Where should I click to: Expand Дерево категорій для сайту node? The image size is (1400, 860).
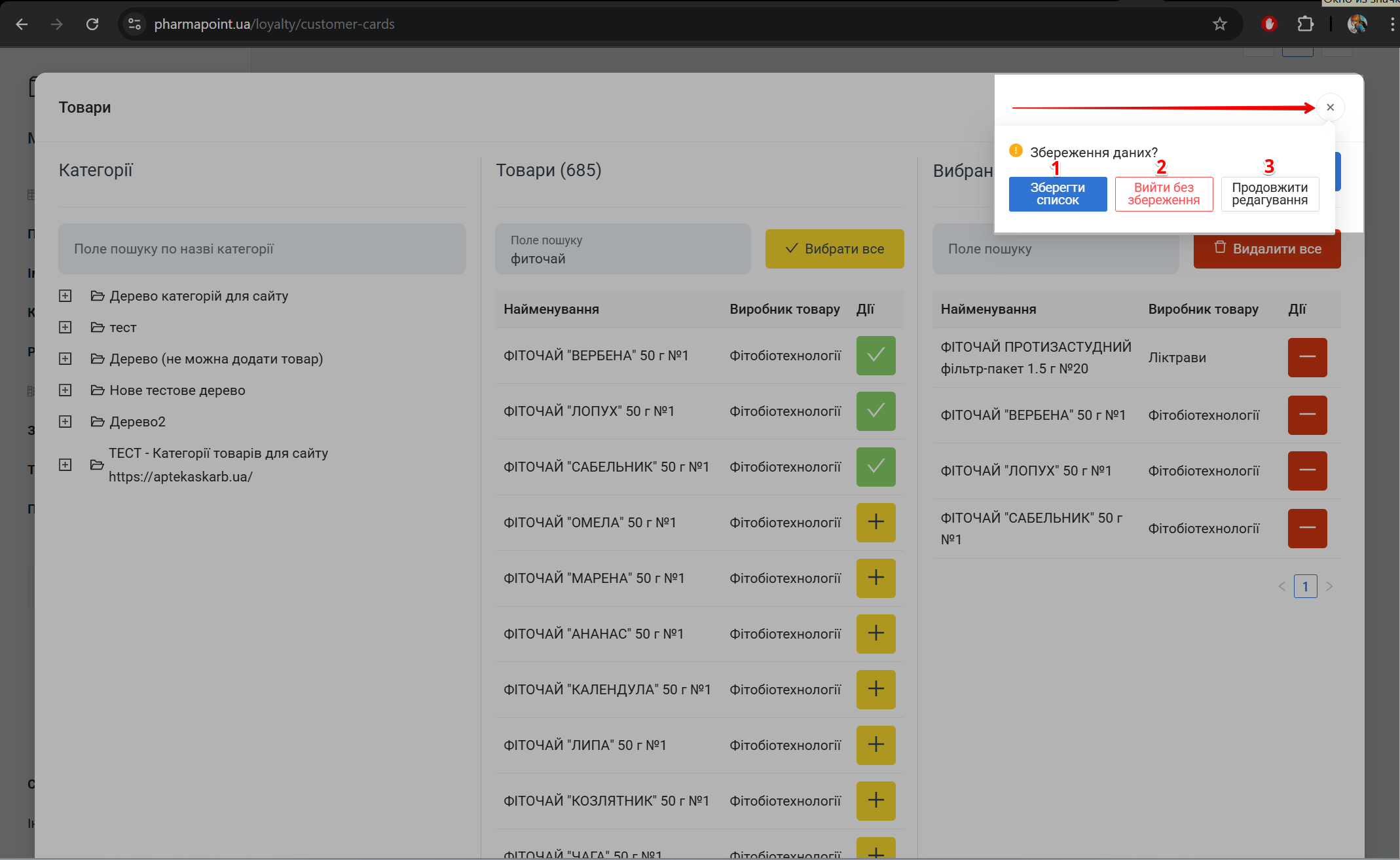[x=65, y=296]
